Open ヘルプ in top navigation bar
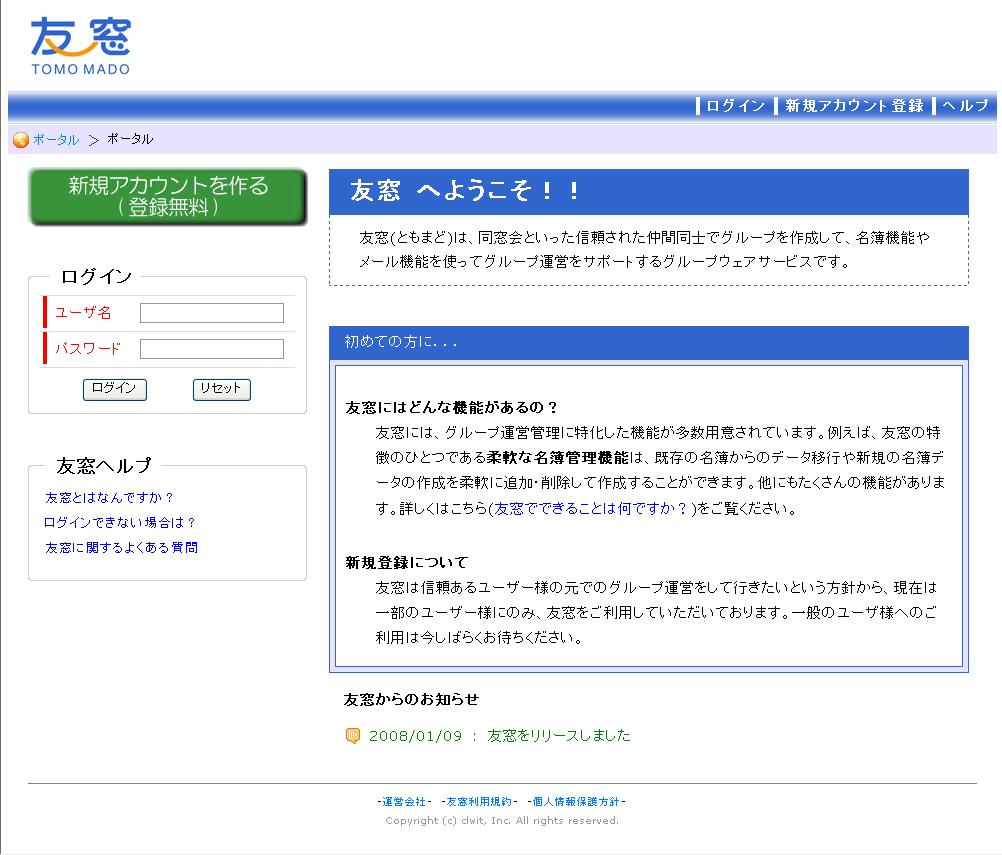Viewport: 1002px width, 855px height. click(965, 105)
